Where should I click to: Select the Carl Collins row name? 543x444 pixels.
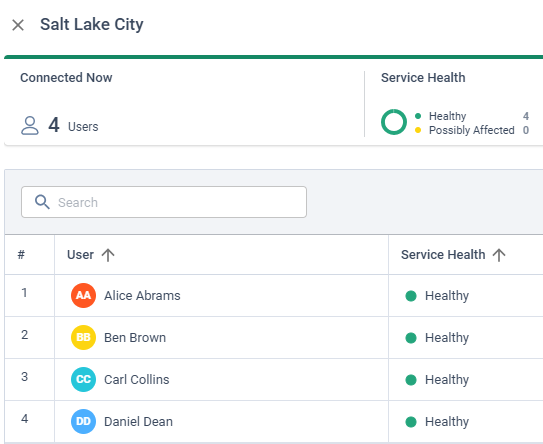click(137, 379)
